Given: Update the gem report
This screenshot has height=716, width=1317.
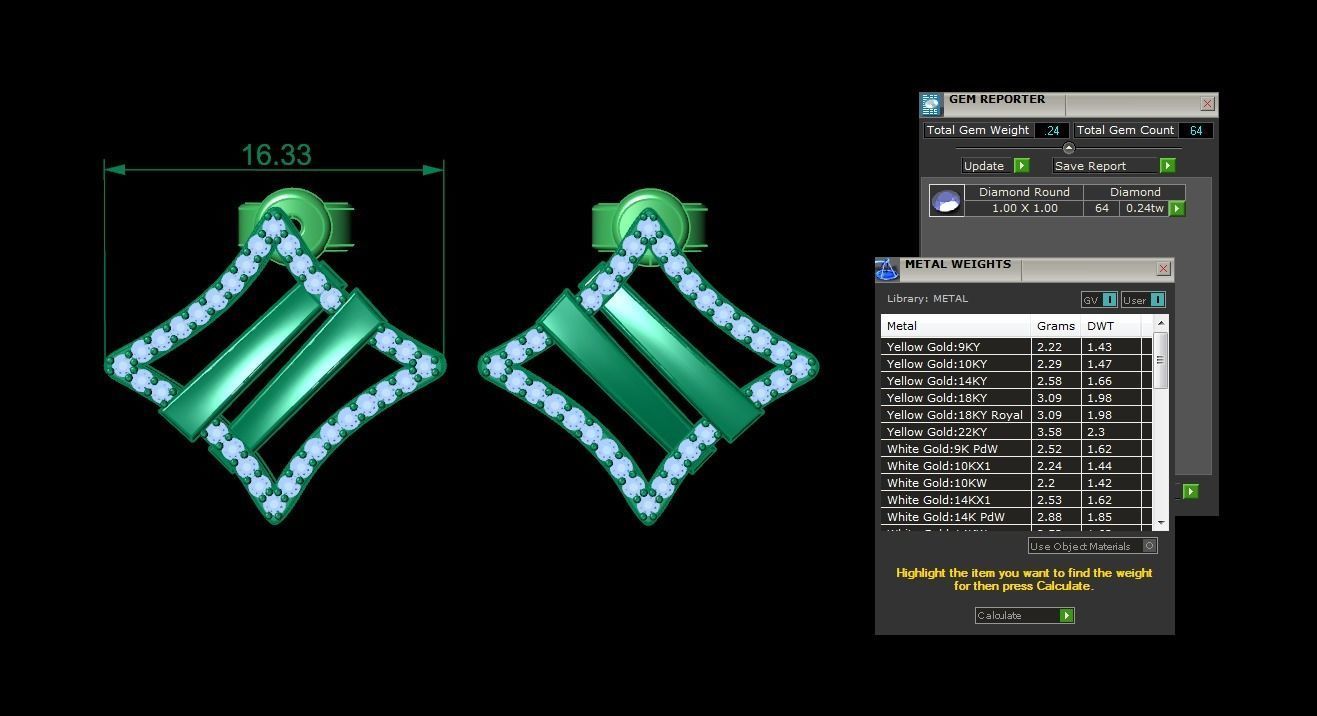Looking at the screenshot, I should tap(995, 166).
